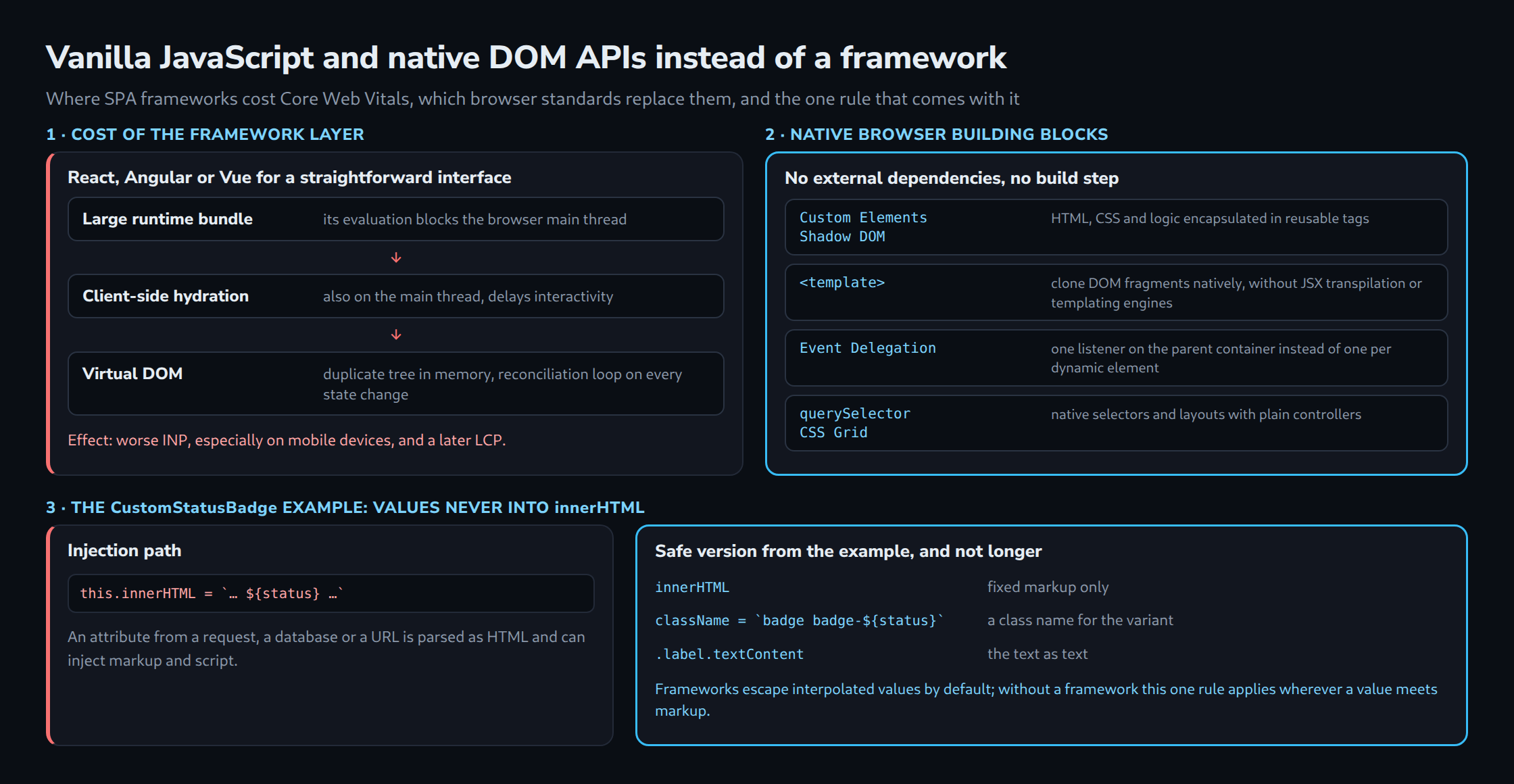Click the 'Event Delegation' code label
Viewport: 1514px width, 784px height.
868,348
